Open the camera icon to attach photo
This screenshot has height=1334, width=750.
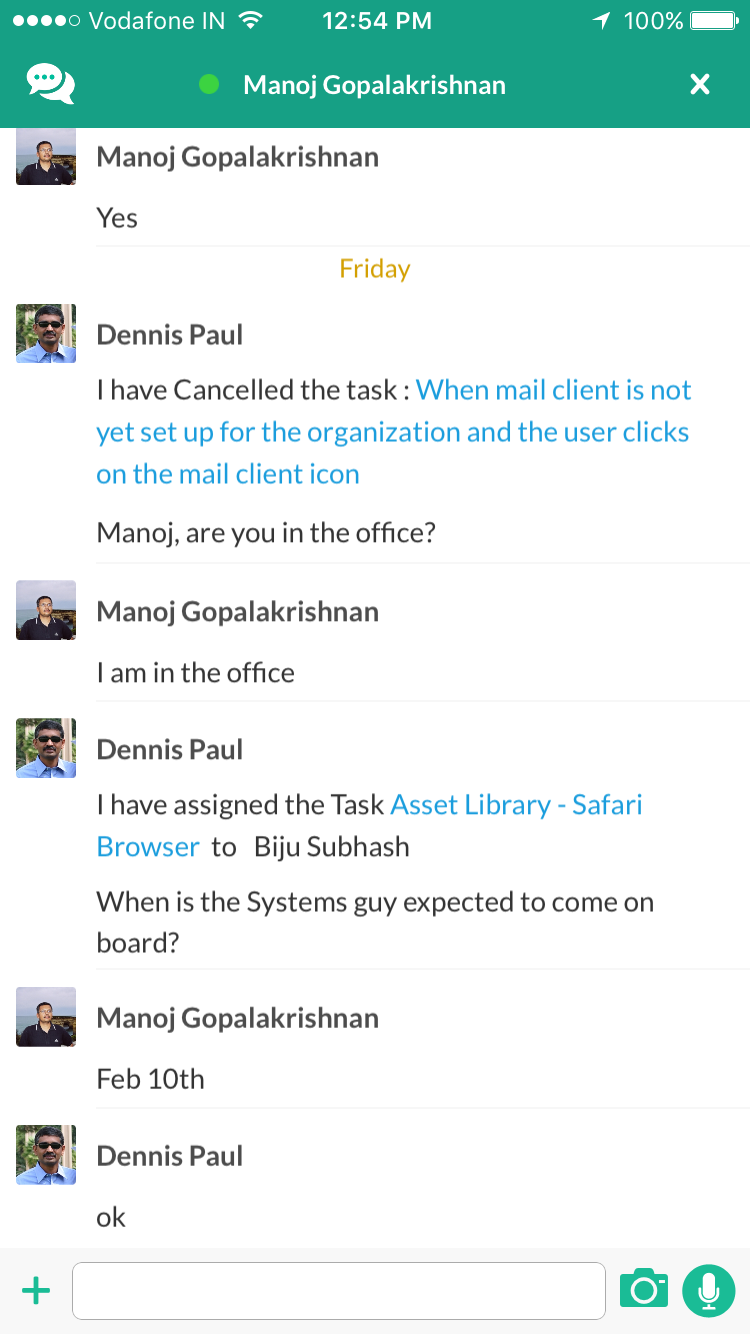point(643,1290)
